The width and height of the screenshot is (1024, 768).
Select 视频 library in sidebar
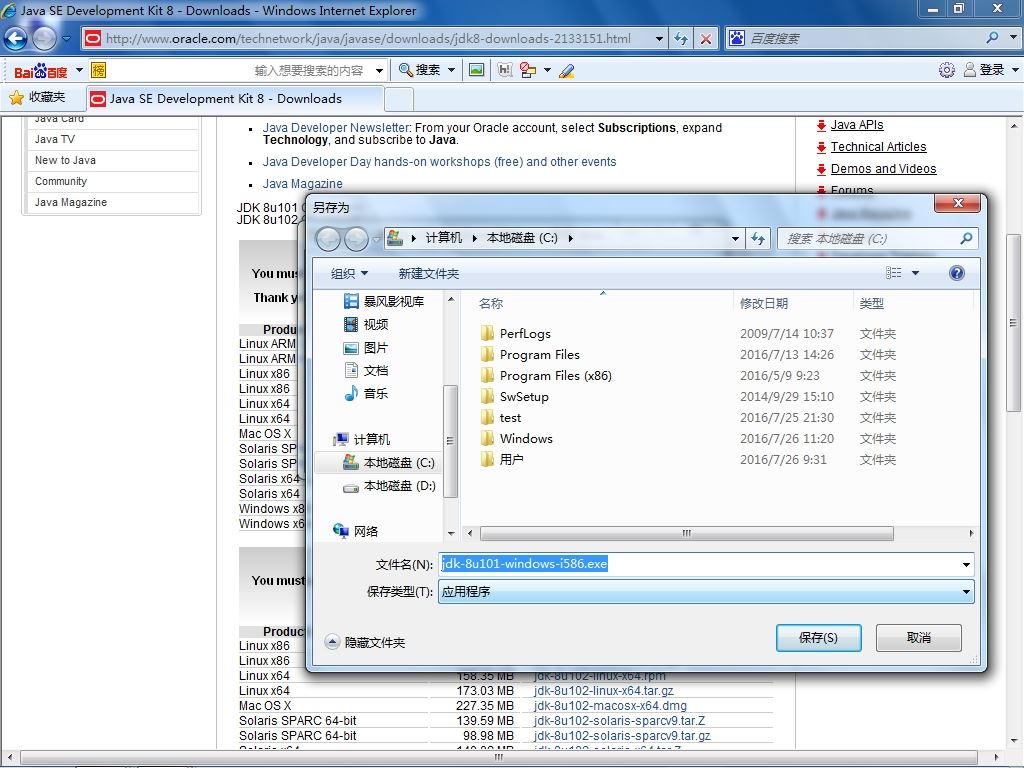pos(367,324)
